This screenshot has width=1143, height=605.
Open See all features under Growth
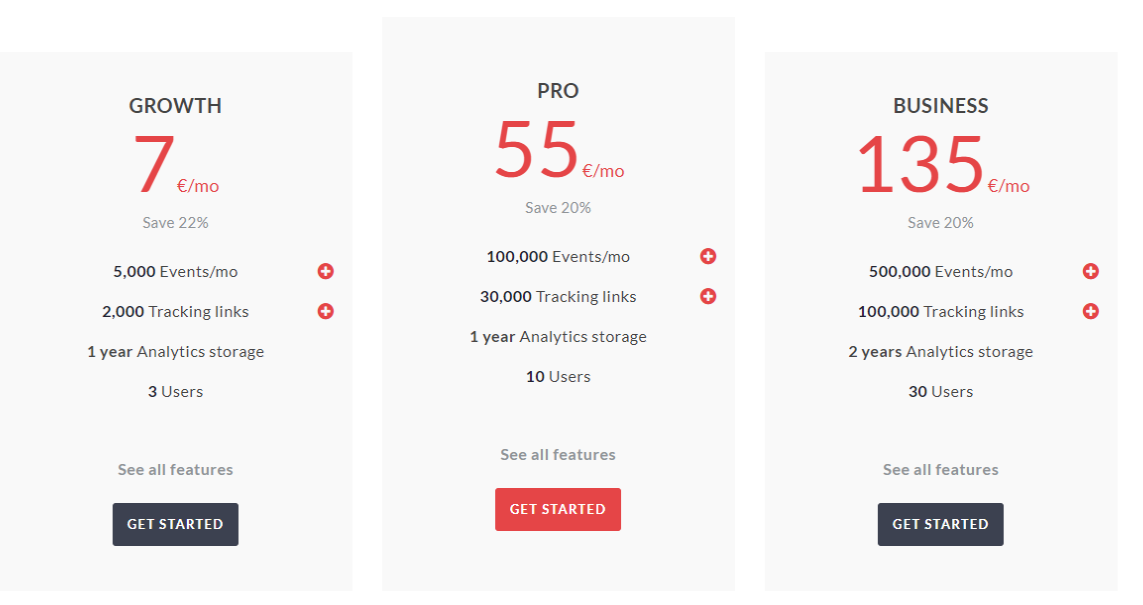tap(175, 470)
